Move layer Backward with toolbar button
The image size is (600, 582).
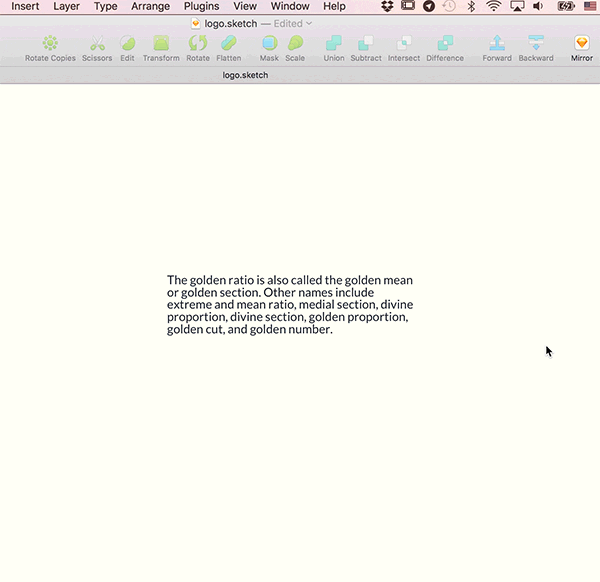536,43
